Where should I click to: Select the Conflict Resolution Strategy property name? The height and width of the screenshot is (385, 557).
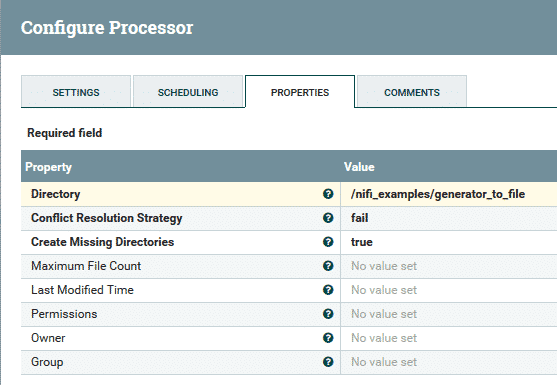[107, 218]
